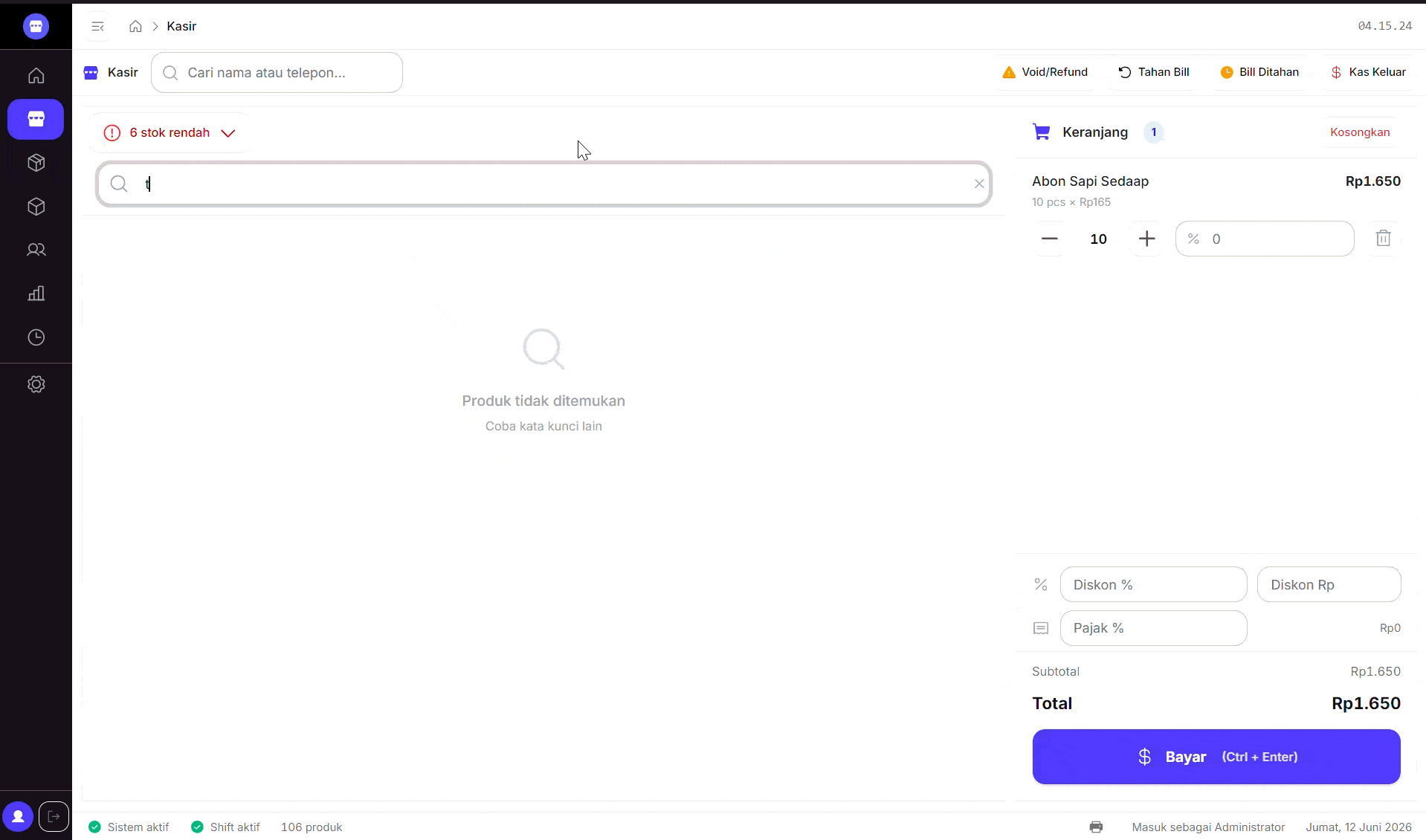Viewport: 1426px width, 840px height.
Task: Click the percent icon beside Diskon
Action: 1041,585
